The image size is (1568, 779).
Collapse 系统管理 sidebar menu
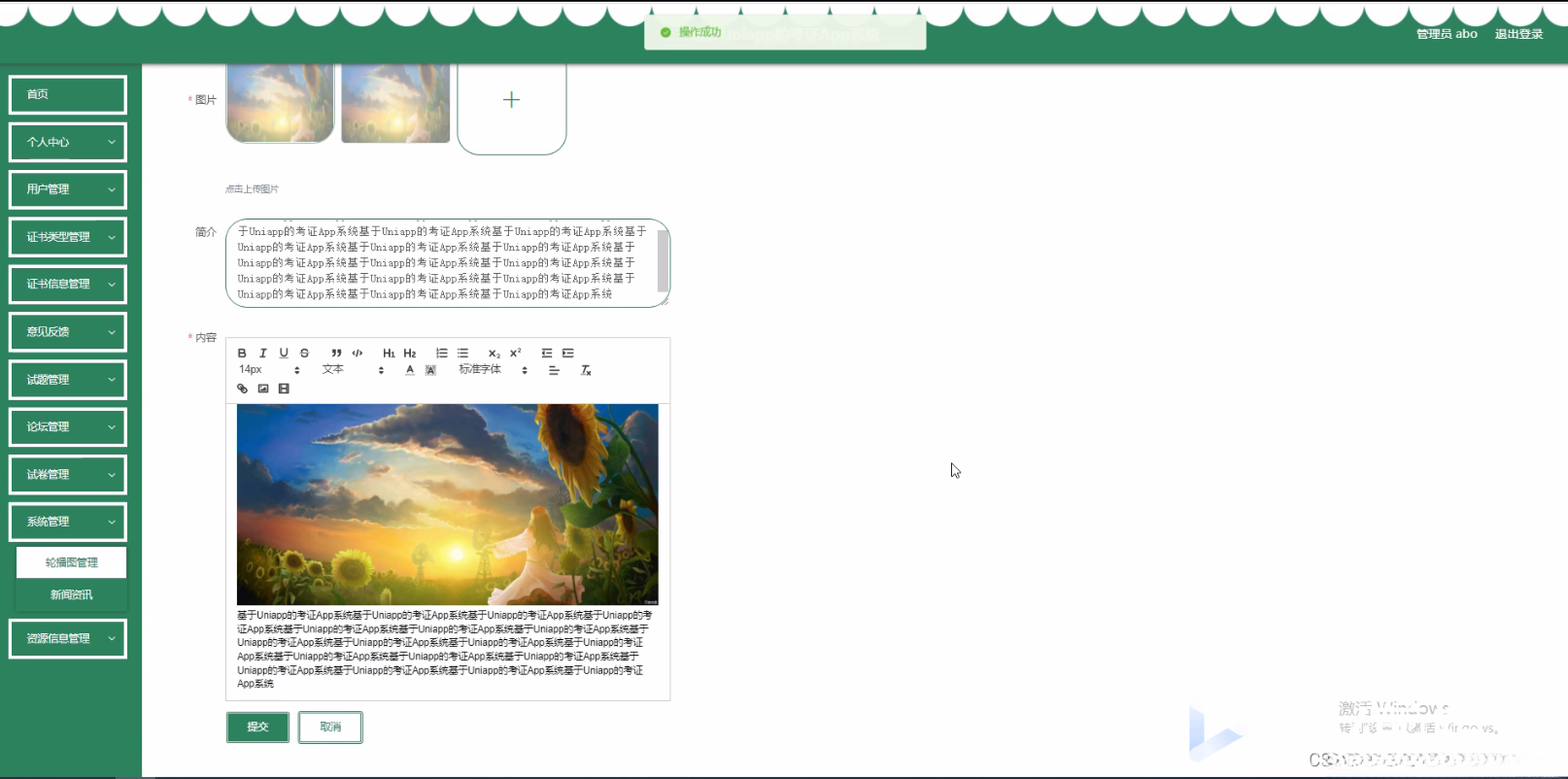click(68, 523)
